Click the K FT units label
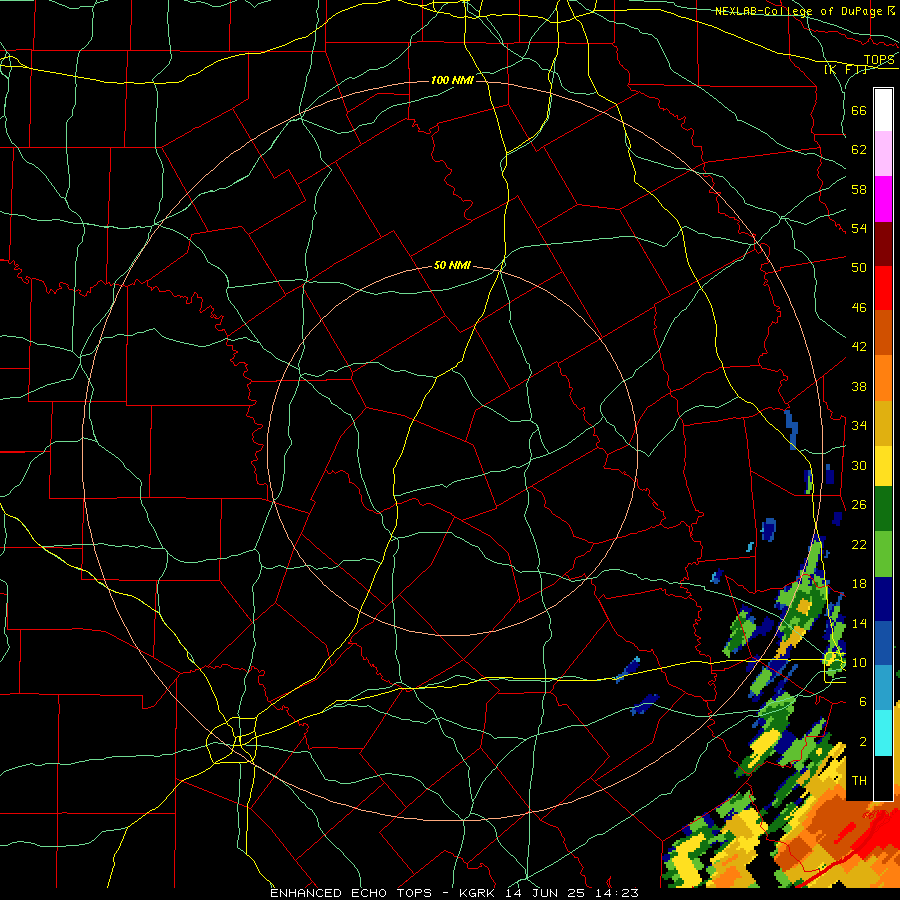 pyautogui.click(x=845, y=70)
